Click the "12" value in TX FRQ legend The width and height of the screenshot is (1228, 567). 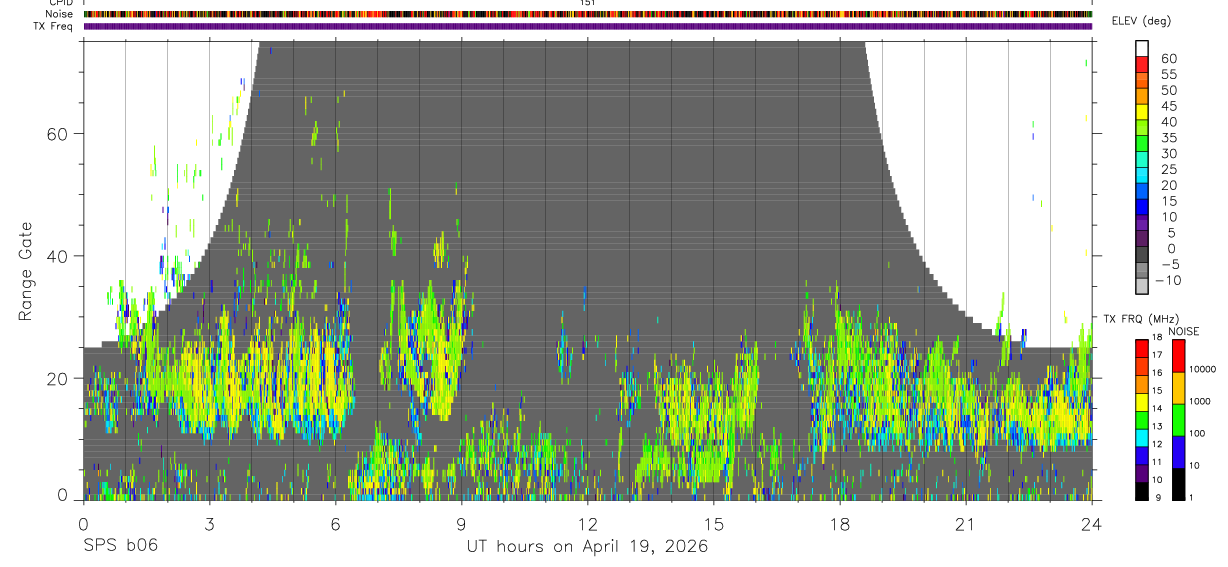1157,444
